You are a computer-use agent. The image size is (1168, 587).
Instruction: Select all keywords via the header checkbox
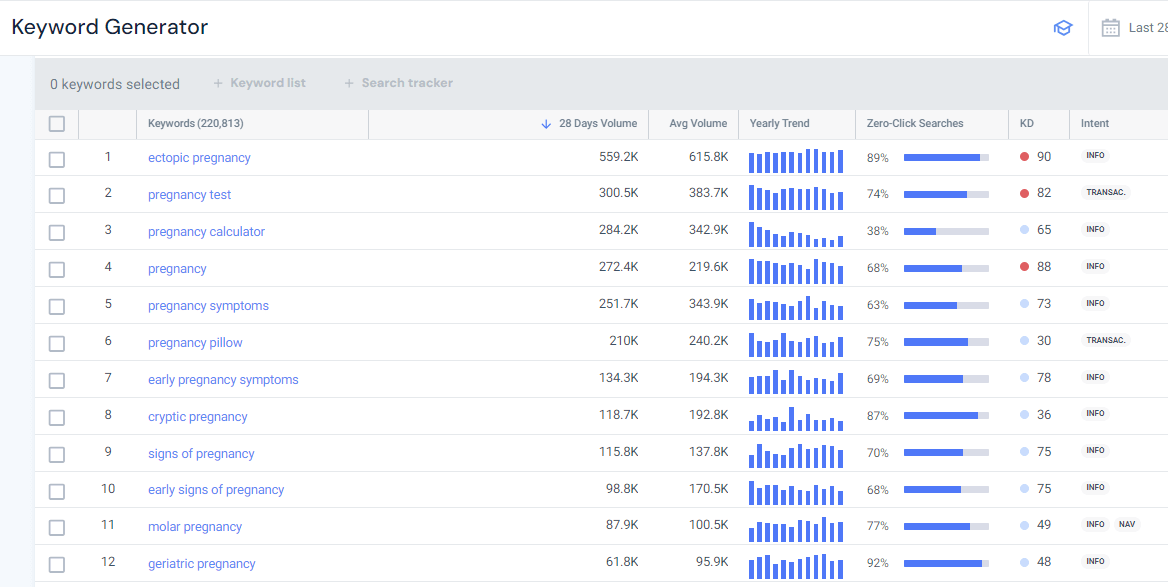(x=57, y=123)
